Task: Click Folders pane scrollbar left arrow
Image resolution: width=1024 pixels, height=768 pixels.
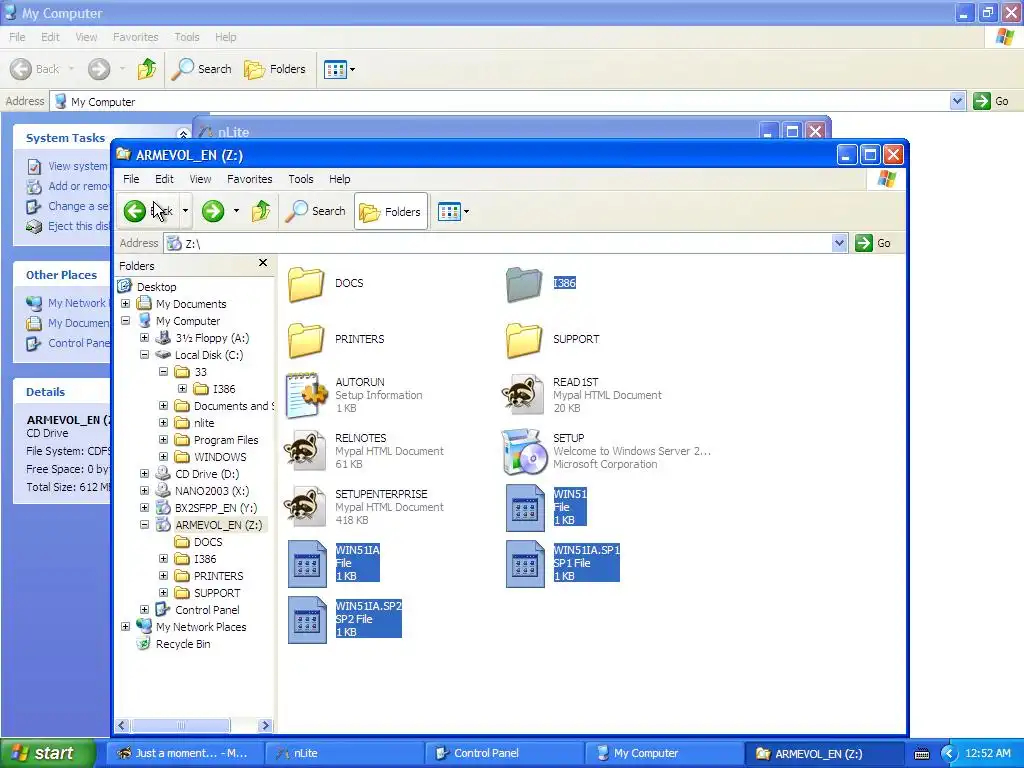Action: [122, 726]
